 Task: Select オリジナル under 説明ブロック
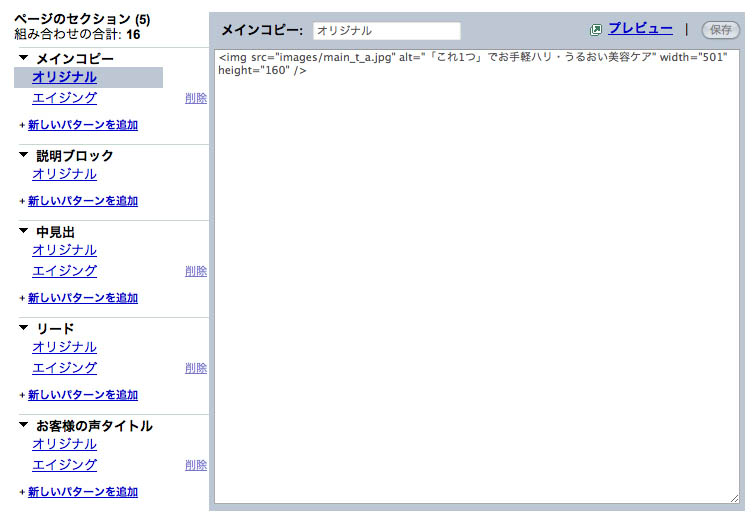pyautogui.click(x=64, y=174)
